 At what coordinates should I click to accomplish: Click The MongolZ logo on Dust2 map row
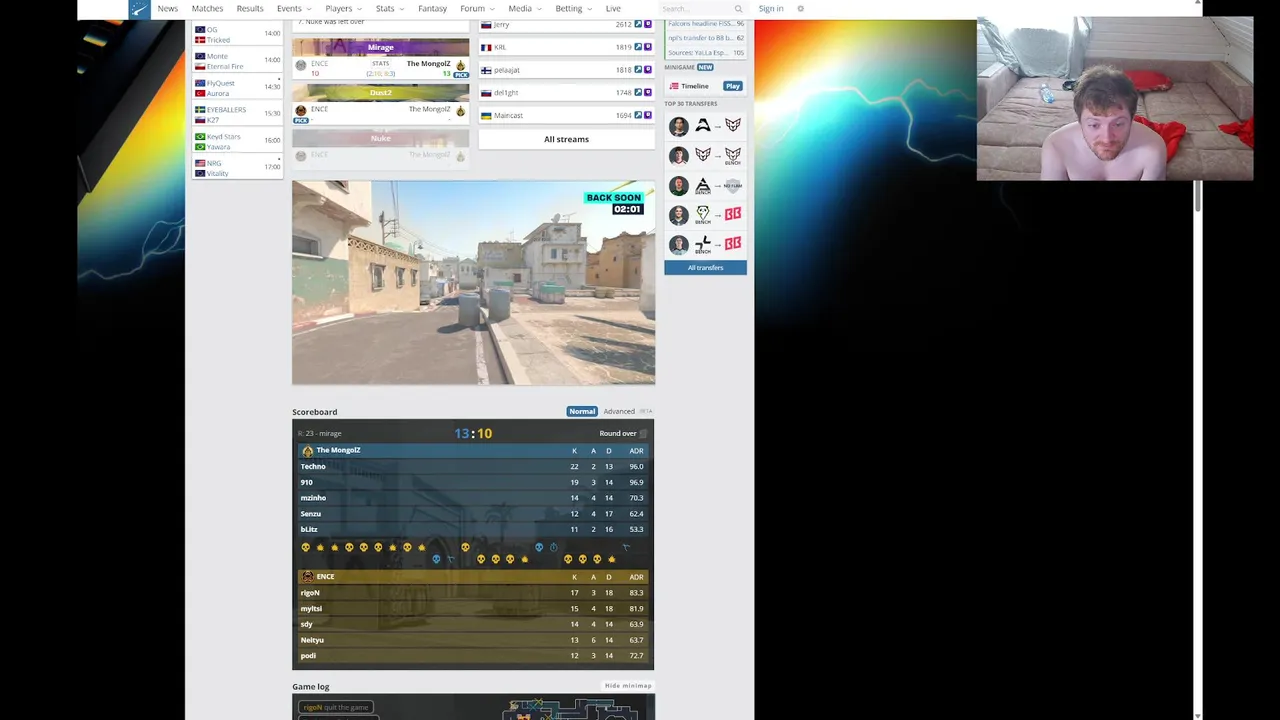click(461, 110)
